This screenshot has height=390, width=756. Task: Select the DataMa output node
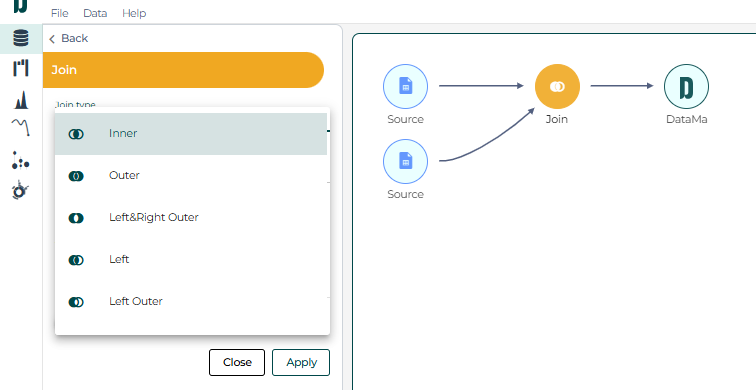pos(687,86)
